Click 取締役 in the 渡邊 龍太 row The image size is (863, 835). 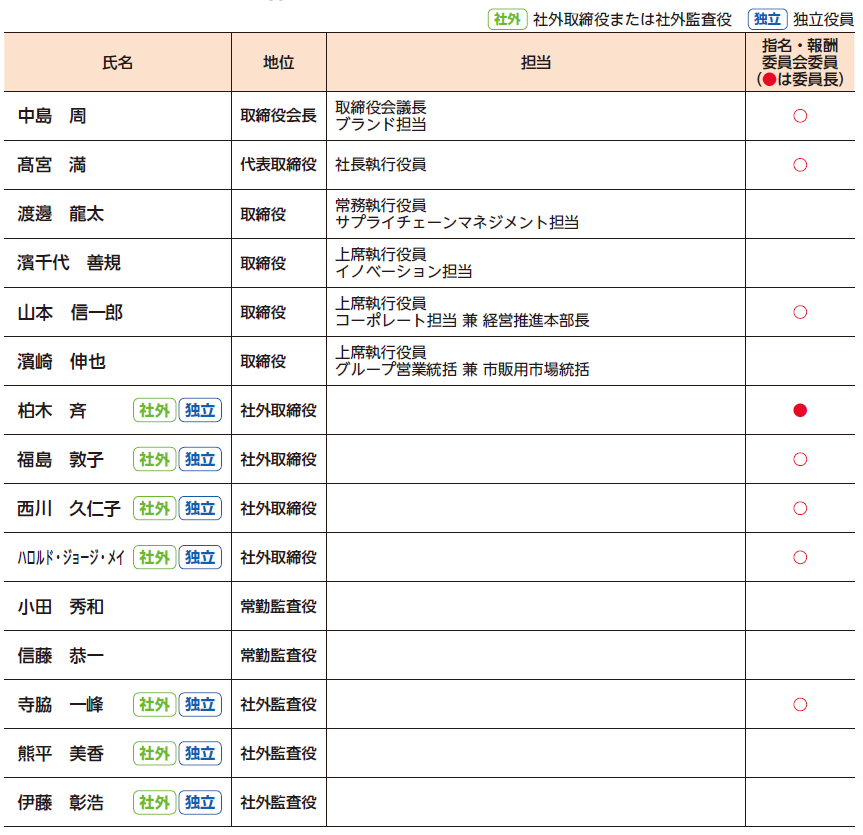[263, 214]
